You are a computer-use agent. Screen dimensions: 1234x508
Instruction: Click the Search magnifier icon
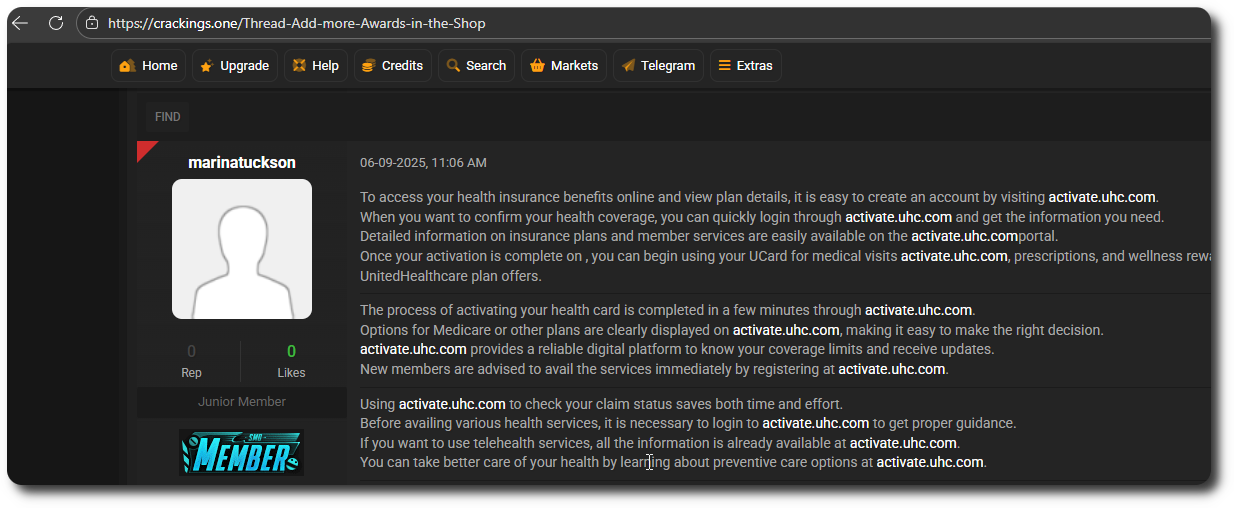coord(453,65)
